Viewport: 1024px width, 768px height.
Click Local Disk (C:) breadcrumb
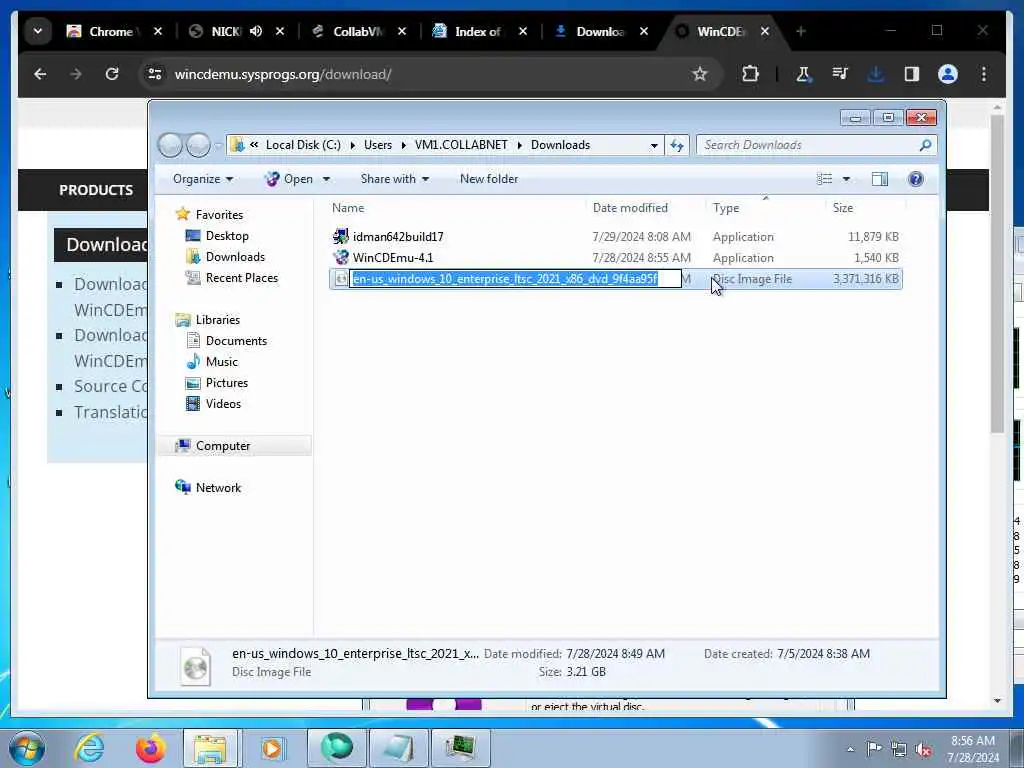click(x=303, y=145)
